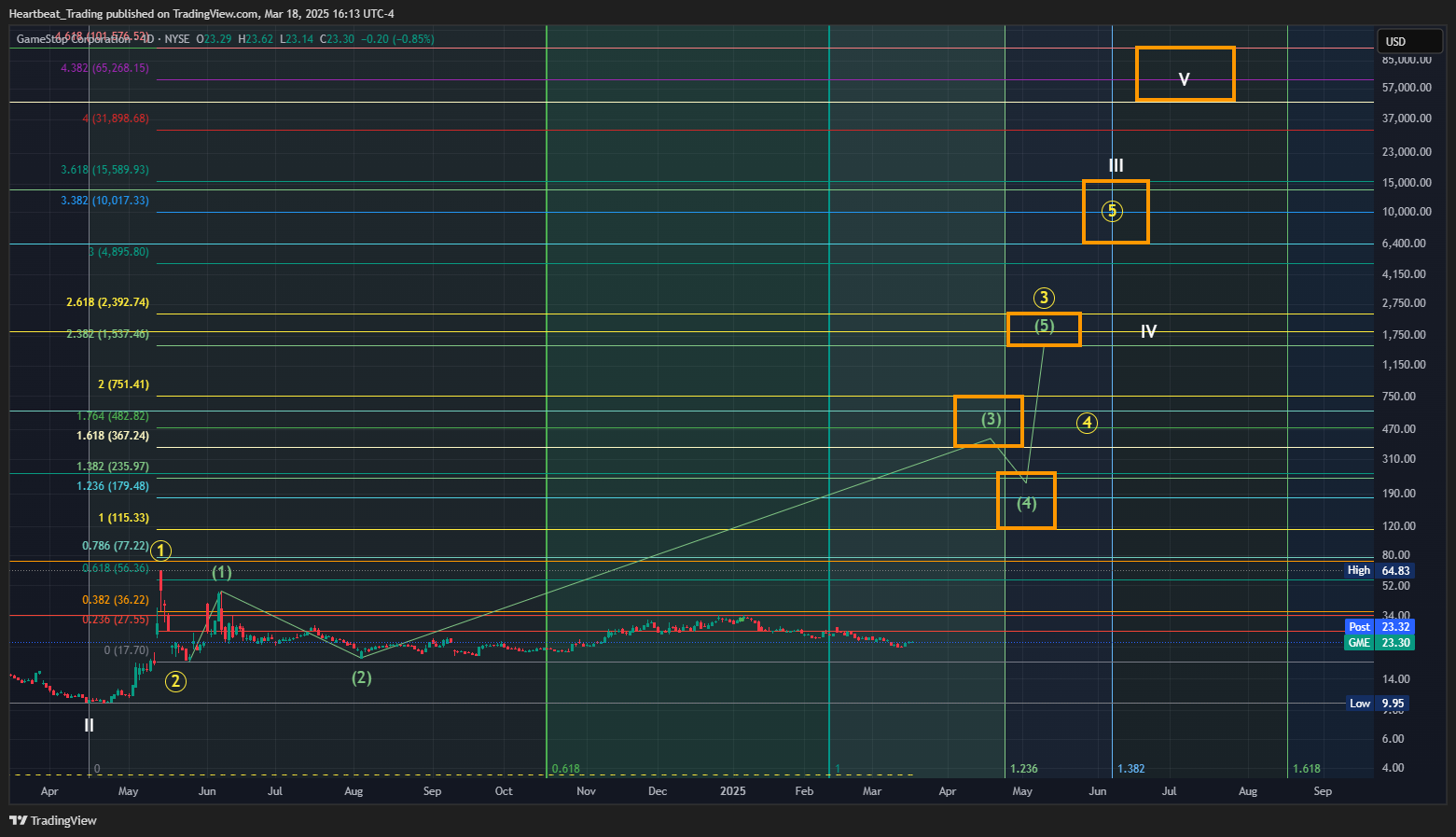Click the yellow circled 4 wave label
1456x837 pixels.
point(1087,423)
